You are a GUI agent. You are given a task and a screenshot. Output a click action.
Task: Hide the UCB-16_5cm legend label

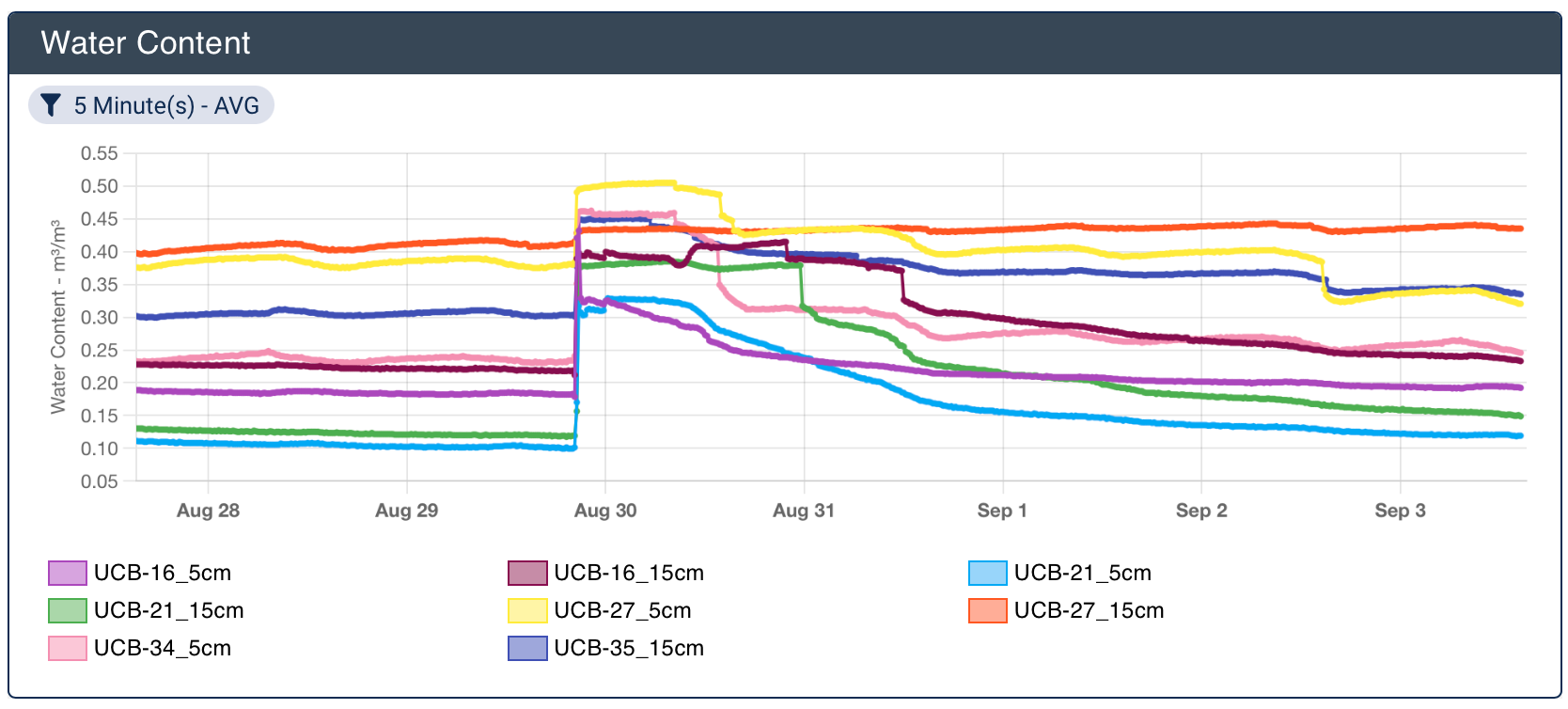coord(162,573)
